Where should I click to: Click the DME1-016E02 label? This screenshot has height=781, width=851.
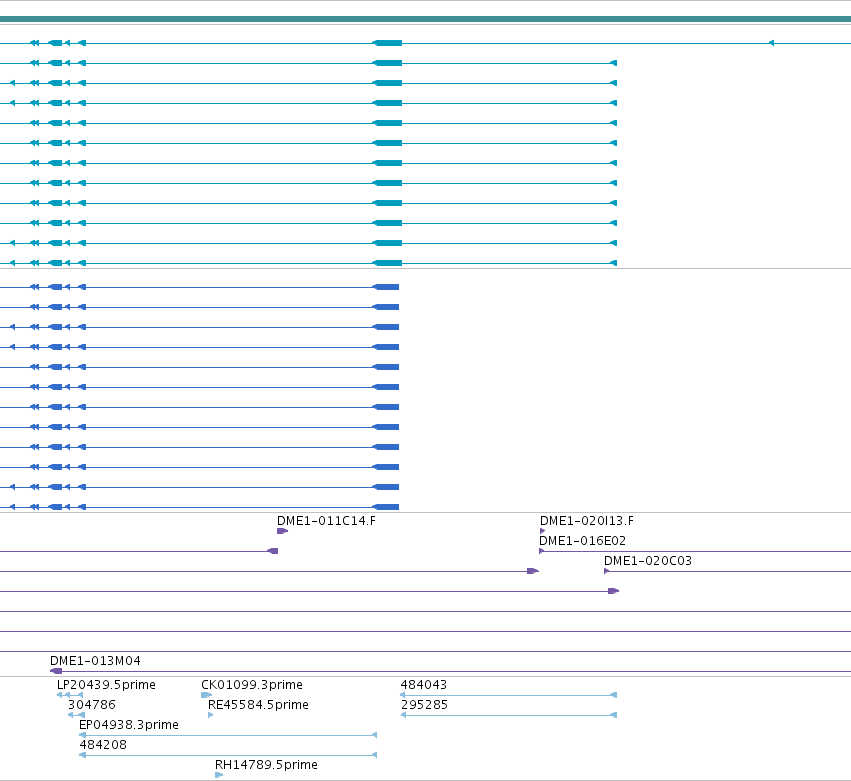click(582, 541)
